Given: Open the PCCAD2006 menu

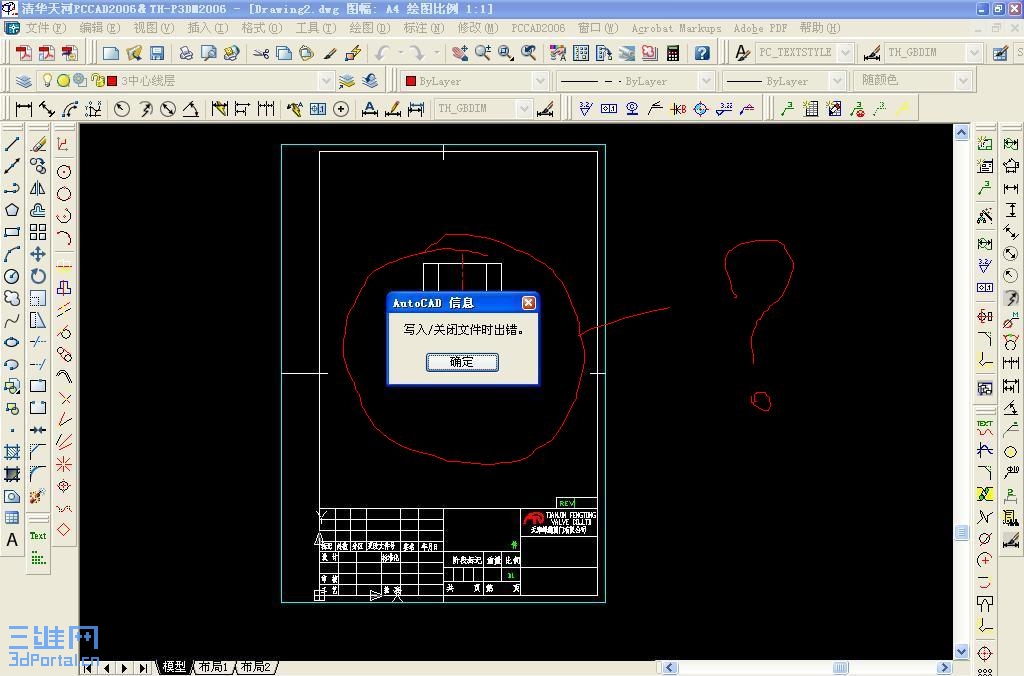Looking at the screenshot, I should click(537, 28).
